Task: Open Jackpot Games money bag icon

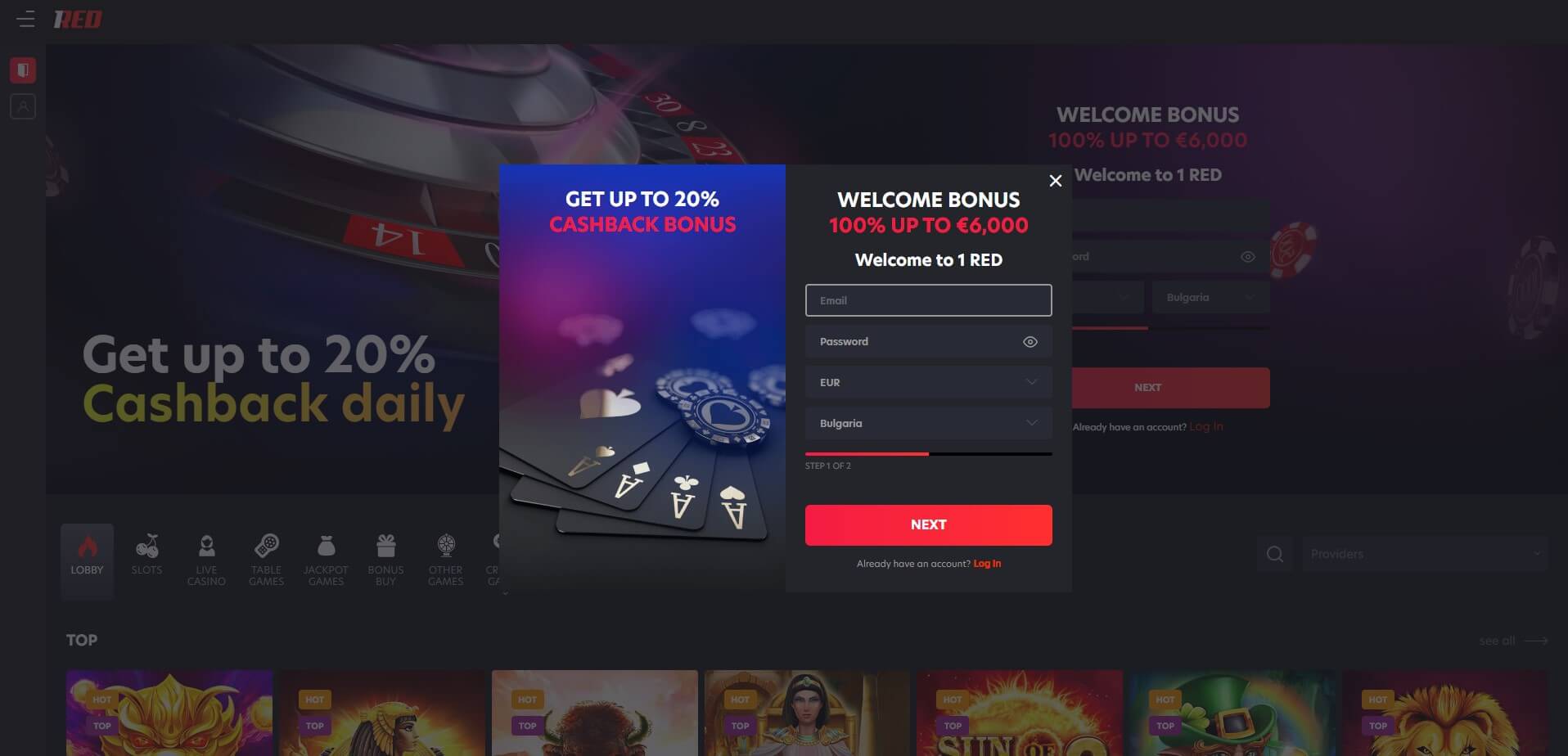Action: (326, 545)
